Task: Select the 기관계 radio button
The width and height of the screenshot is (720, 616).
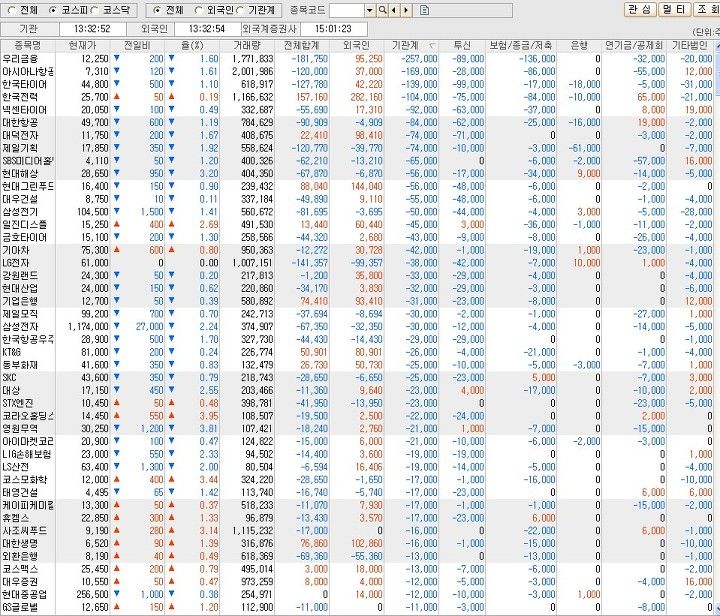Action: tap(240, 10)
